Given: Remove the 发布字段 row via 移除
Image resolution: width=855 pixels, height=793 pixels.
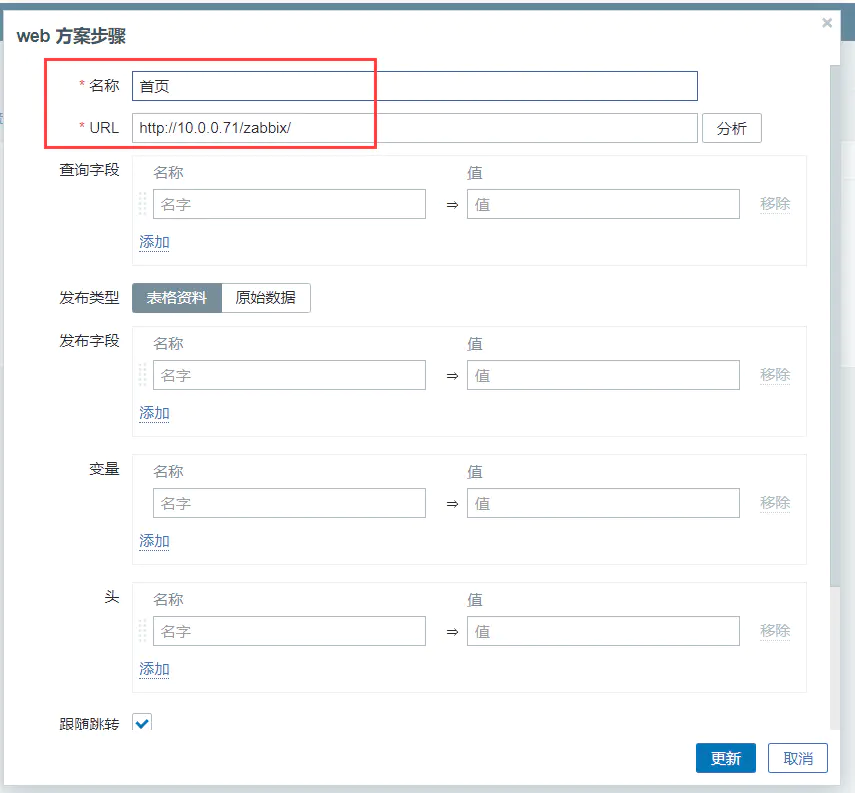Looking at the screenshot, I should pos(775,375).
